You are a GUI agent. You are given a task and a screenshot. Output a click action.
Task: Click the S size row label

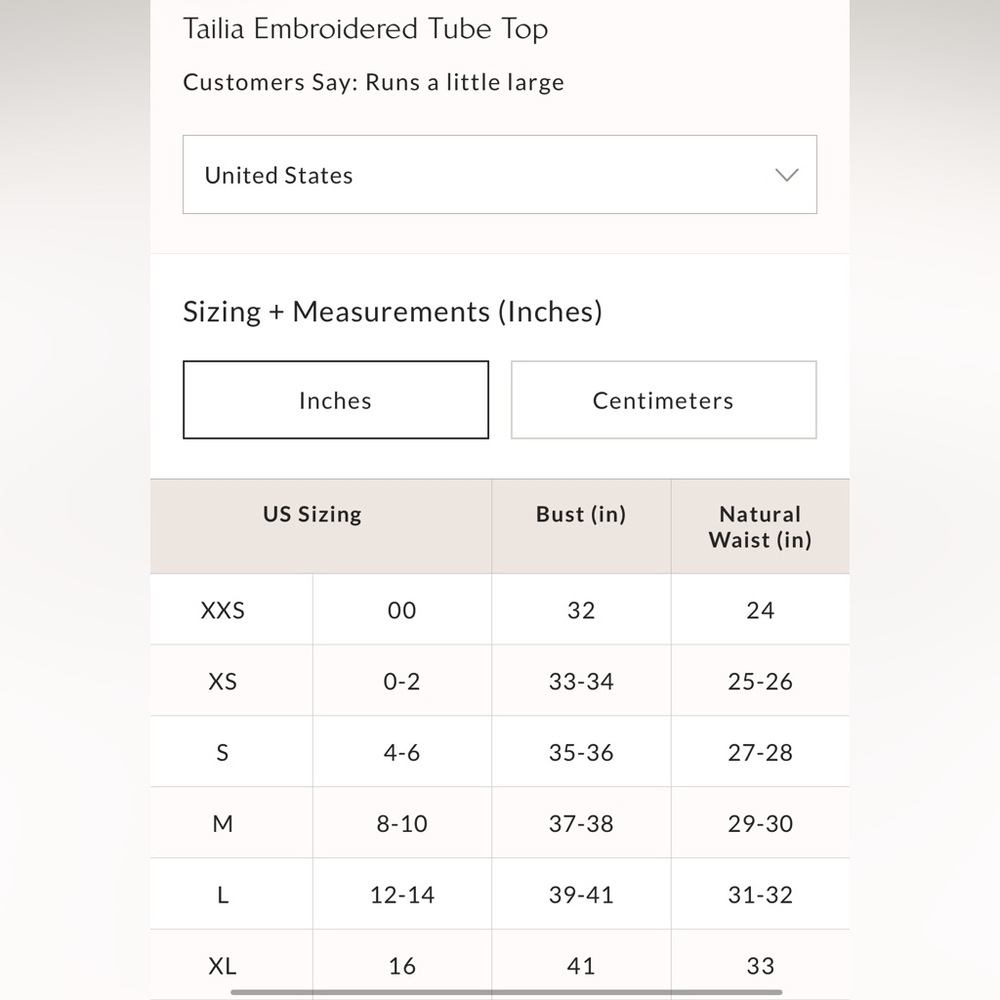[223, 753]
